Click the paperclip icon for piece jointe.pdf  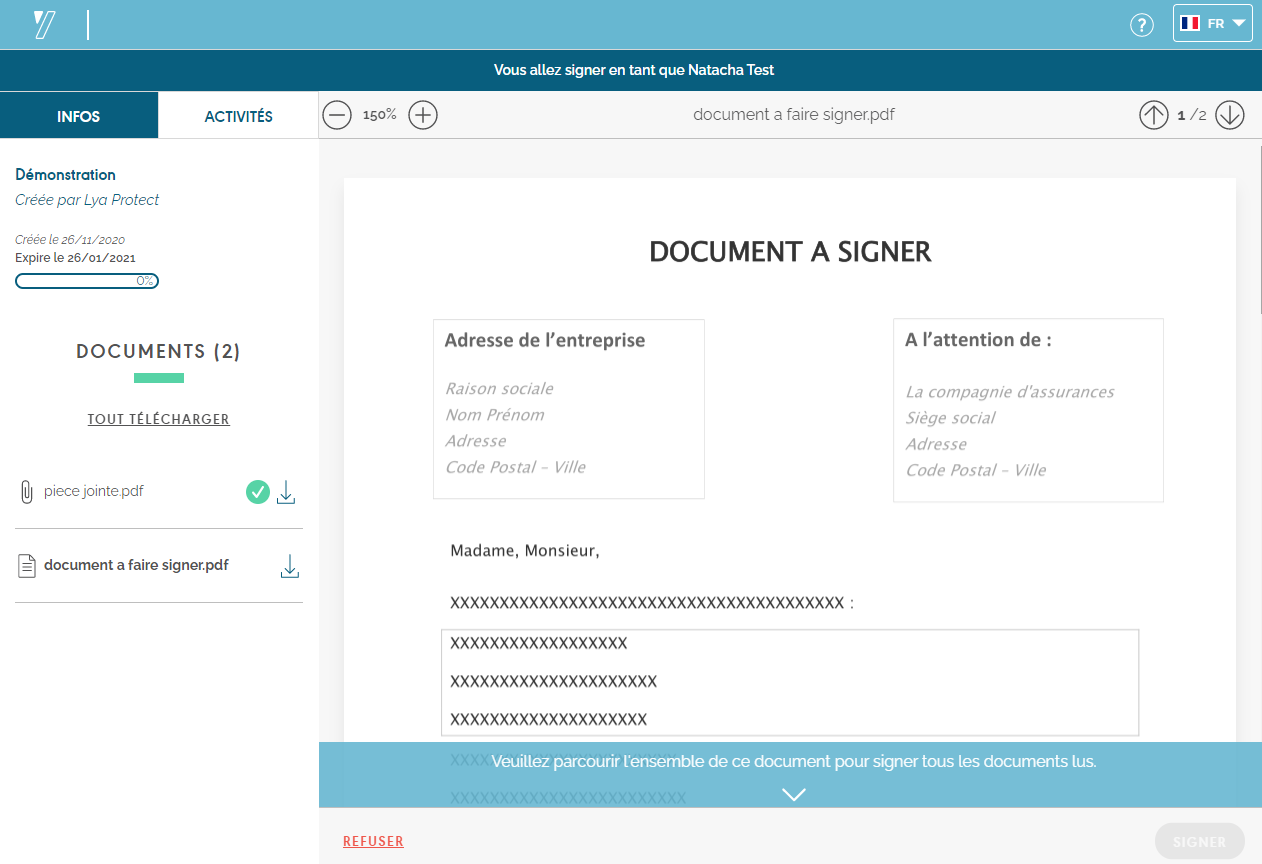(26, 492)
